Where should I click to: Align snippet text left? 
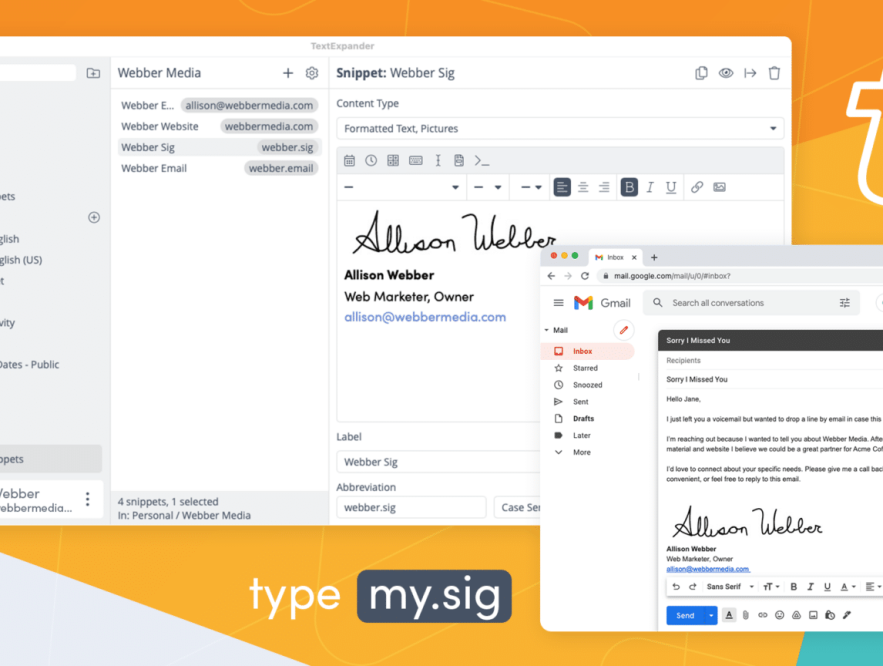[x=561, y=187]
